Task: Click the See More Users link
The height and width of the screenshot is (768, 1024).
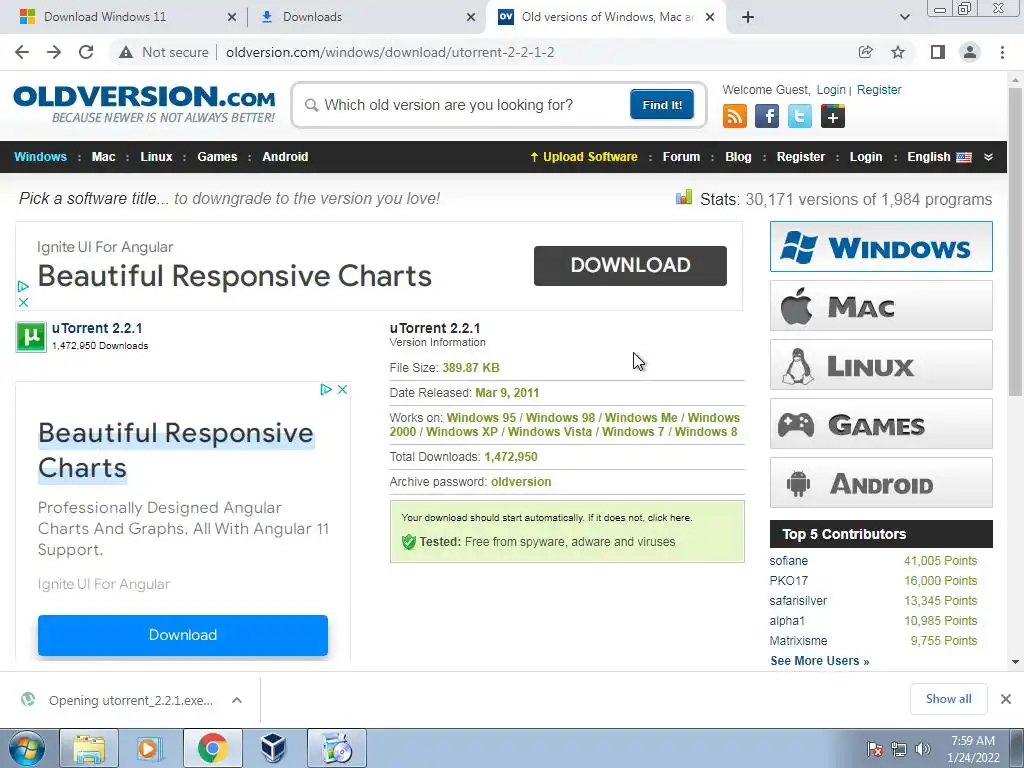Action: 820,661
